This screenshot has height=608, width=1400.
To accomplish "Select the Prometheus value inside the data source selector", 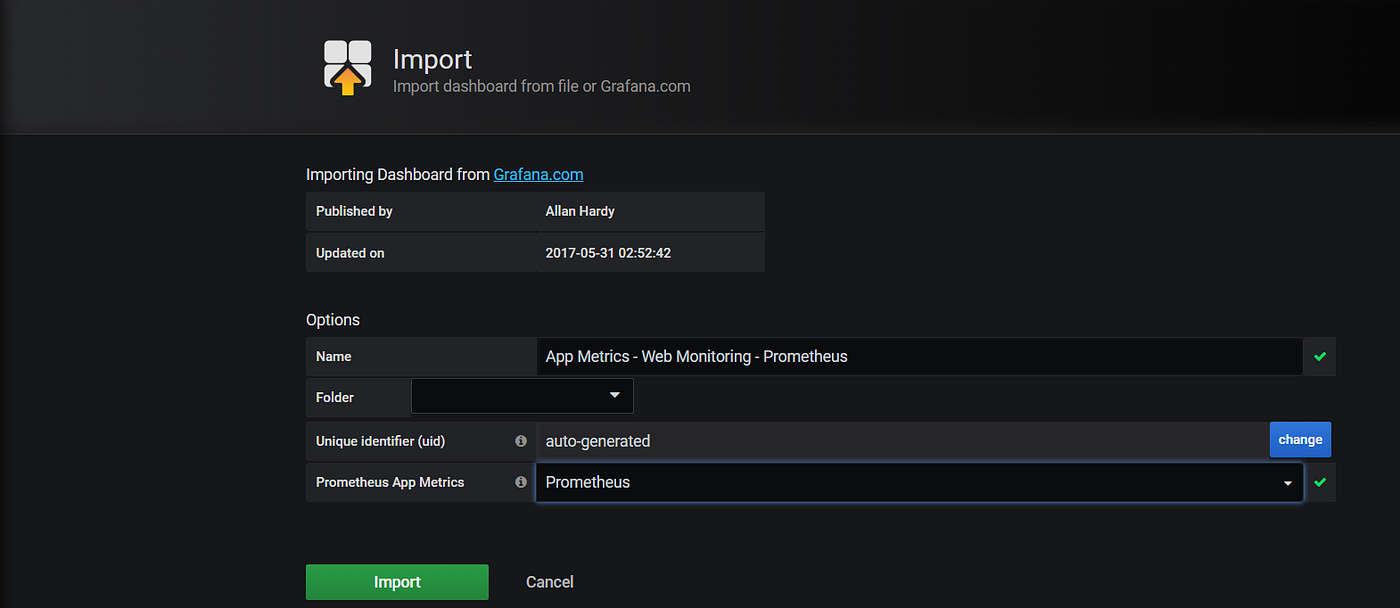I will (x=588, y=482).
